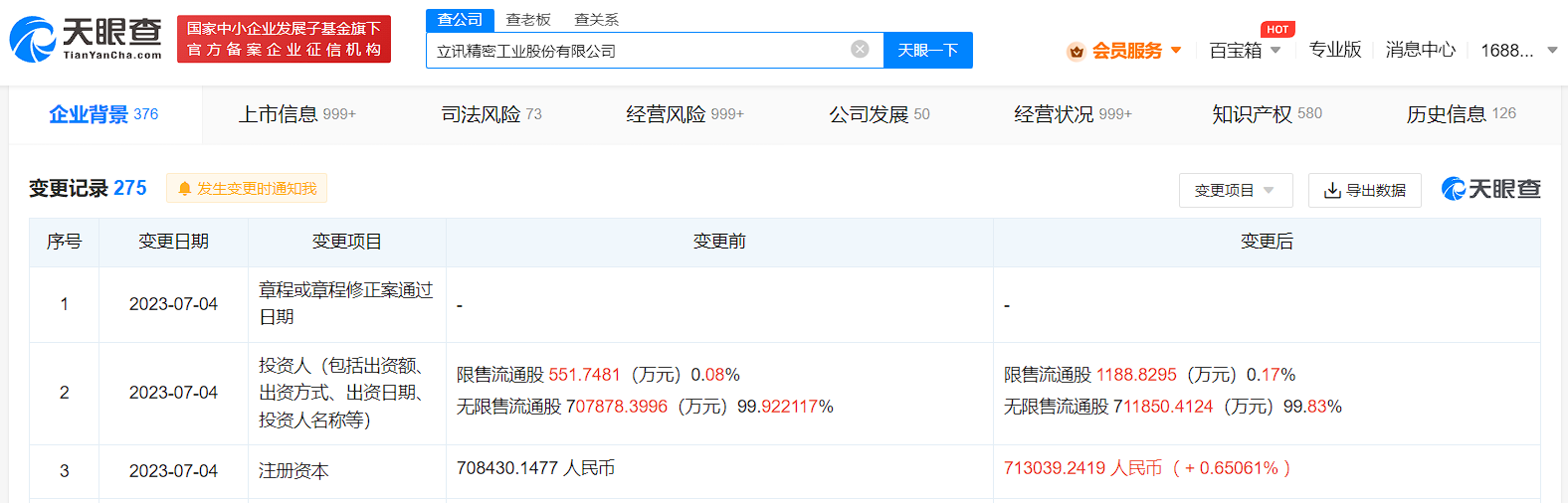Click 713039.2419 人民币 after-change value
The width and height of the screenshot is (1568, 503).
point(1146,468)
